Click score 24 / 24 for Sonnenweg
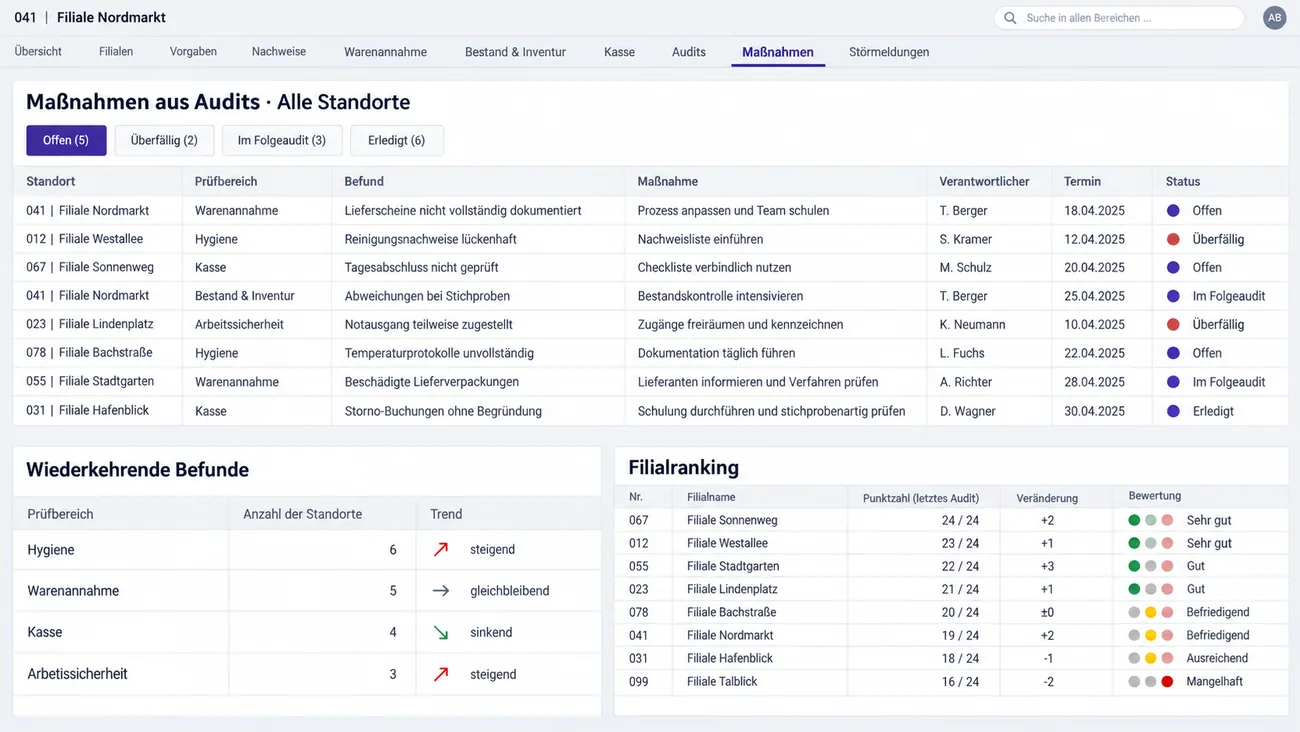1300x732 pixels. [960, 520]
